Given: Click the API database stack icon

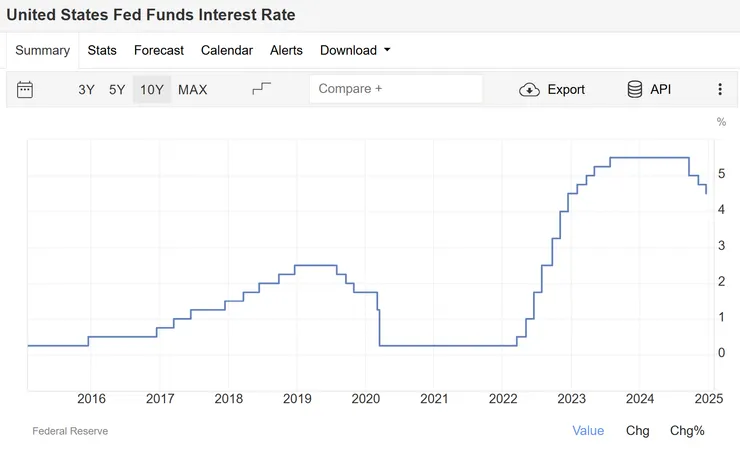Looking at the screenshot, I should click(635, 89).
